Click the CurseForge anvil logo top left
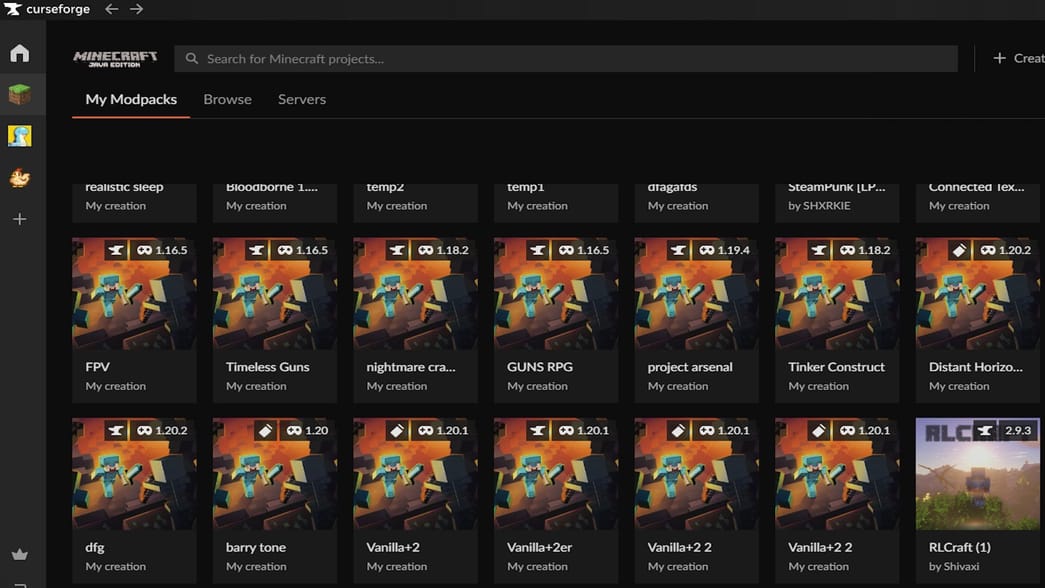 [12, 9]
